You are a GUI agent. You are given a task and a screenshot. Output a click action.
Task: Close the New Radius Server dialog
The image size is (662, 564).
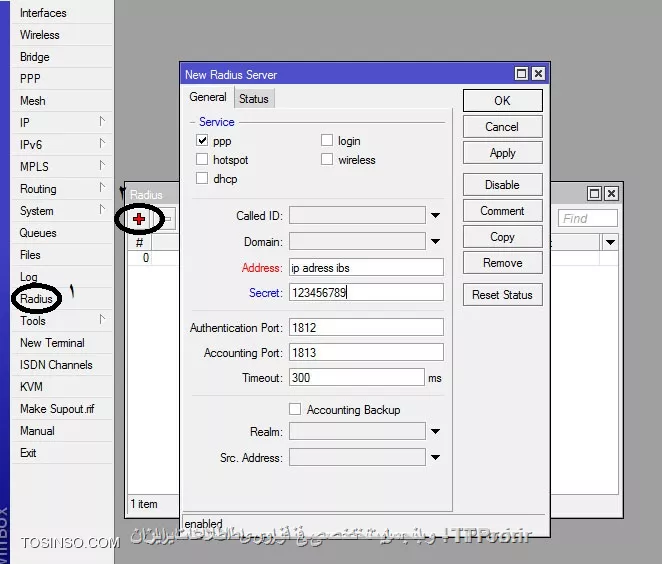click(x=538, y=74)
